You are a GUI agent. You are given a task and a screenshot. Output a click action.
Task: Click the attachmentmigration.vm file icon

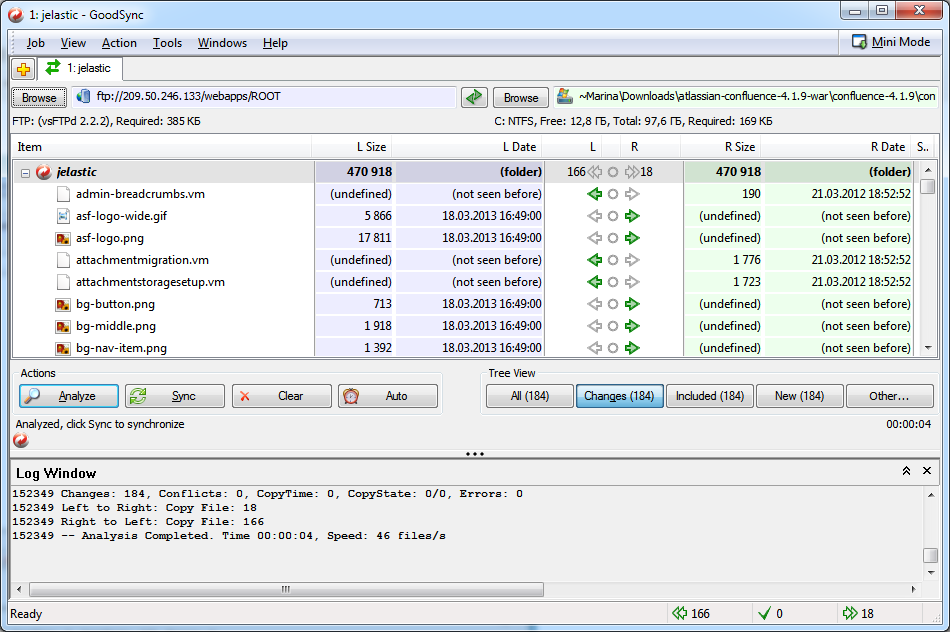[x=62, y=260]
